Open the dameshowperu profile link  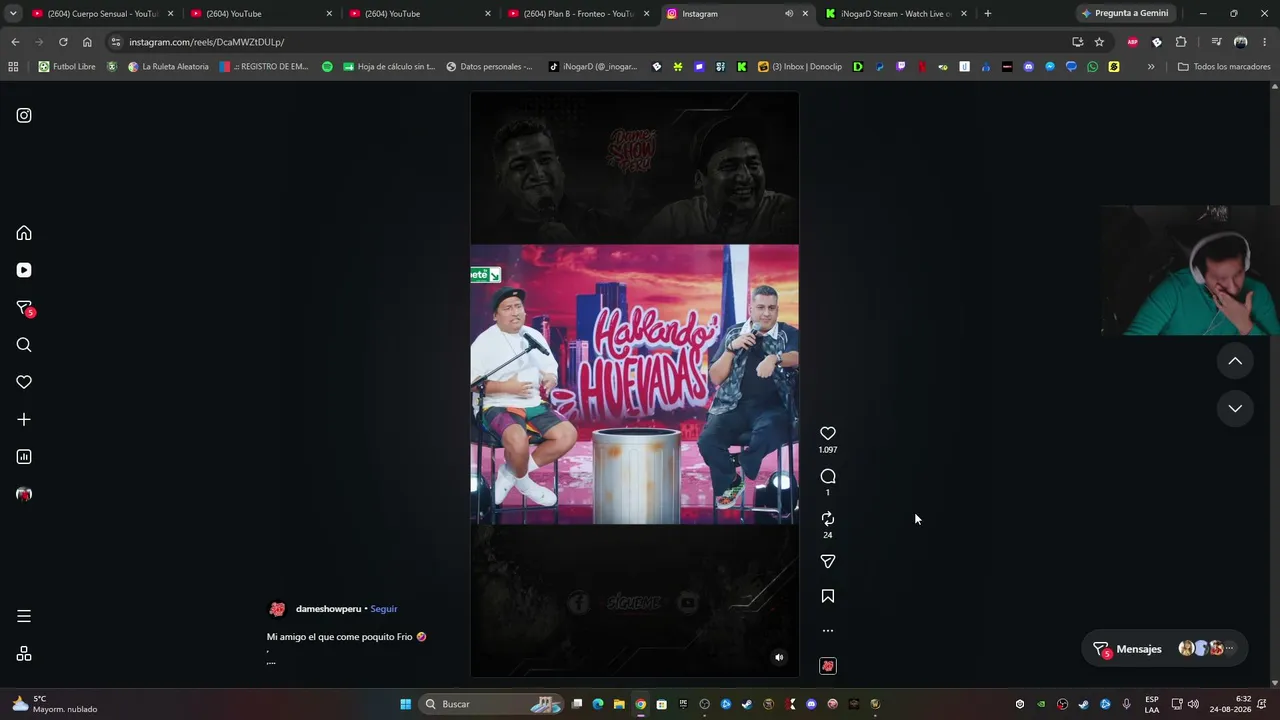pyautogui.click(x=328, y=609)
